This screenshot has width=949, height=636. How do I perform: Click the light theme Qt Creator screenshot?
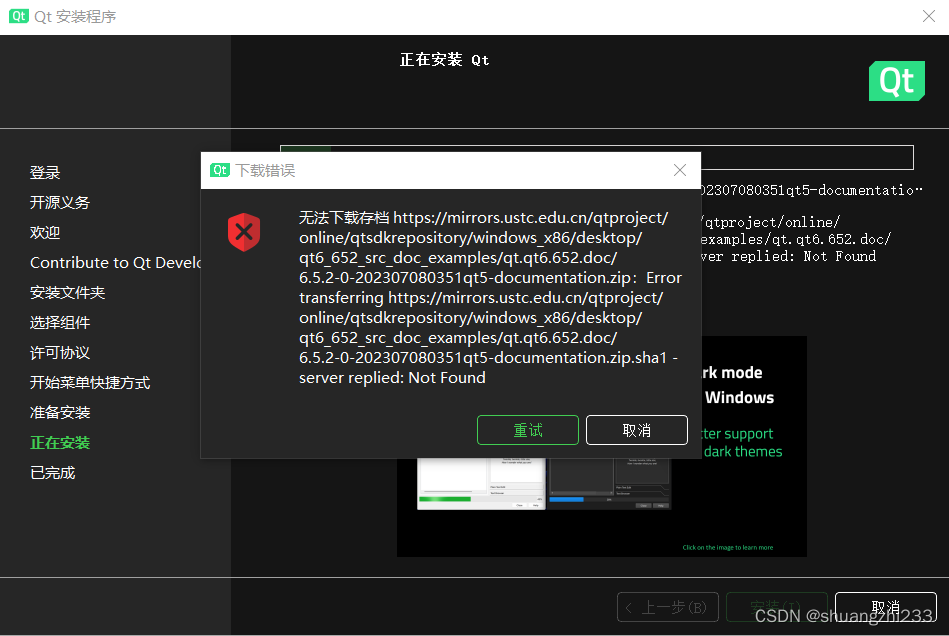click(481, 484)
